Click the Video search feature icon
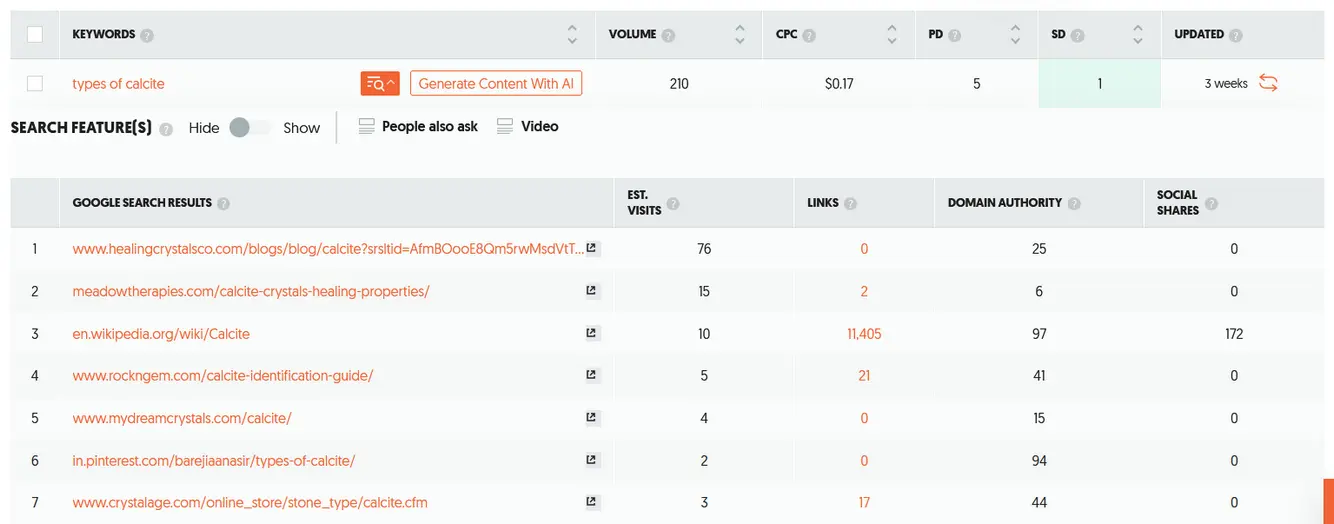1334x524 pixels. [505, 127]
